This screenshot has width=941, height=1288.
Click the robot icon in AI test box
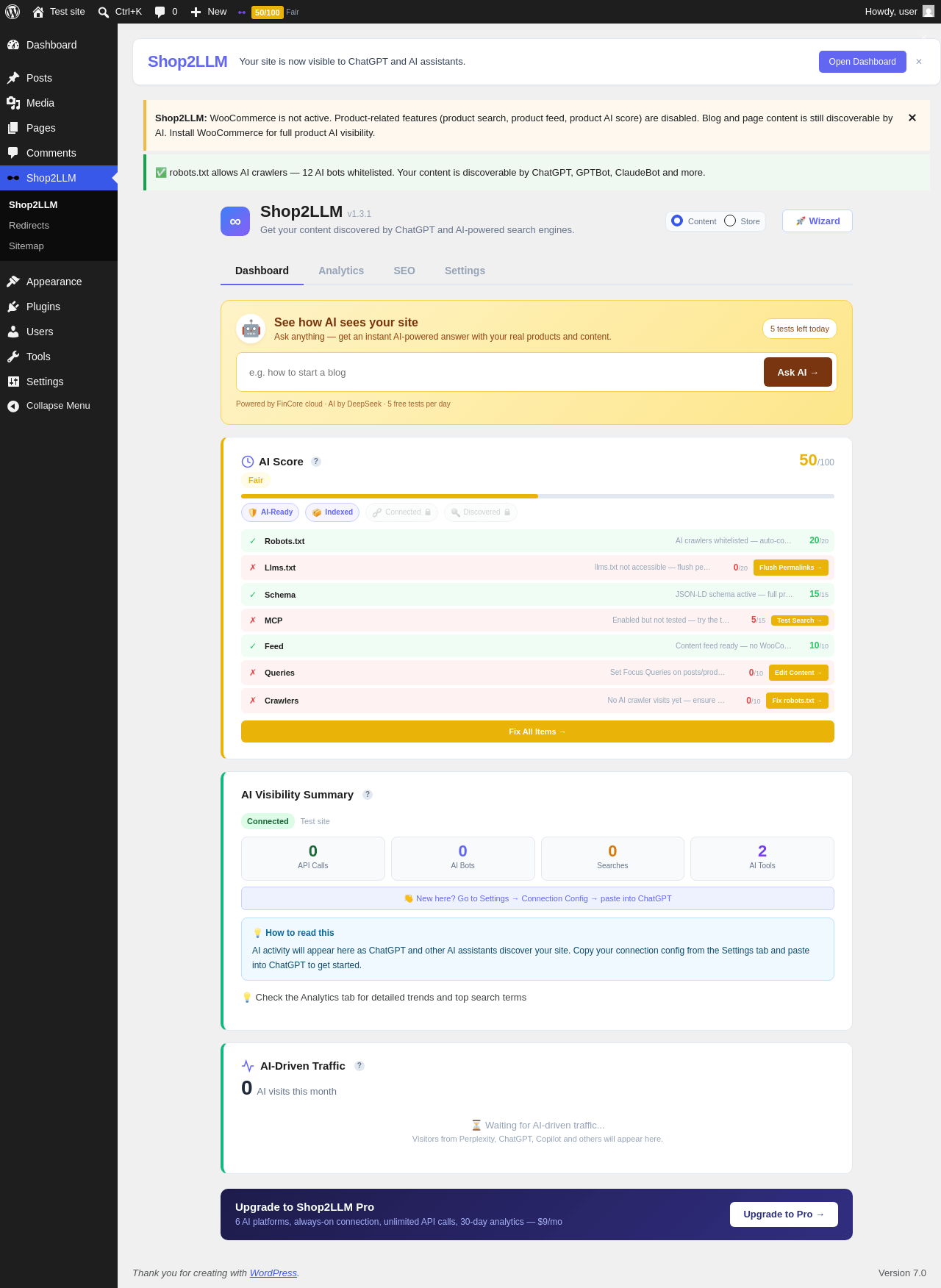tap(251, 329)
